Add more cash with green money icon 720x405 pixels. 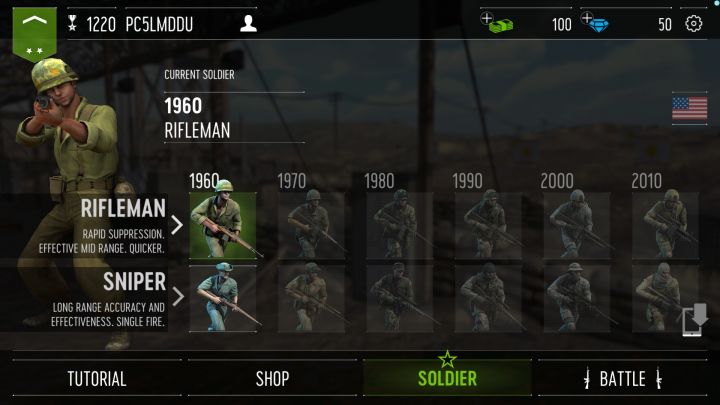pyautogui.click(x=497, y=23)
